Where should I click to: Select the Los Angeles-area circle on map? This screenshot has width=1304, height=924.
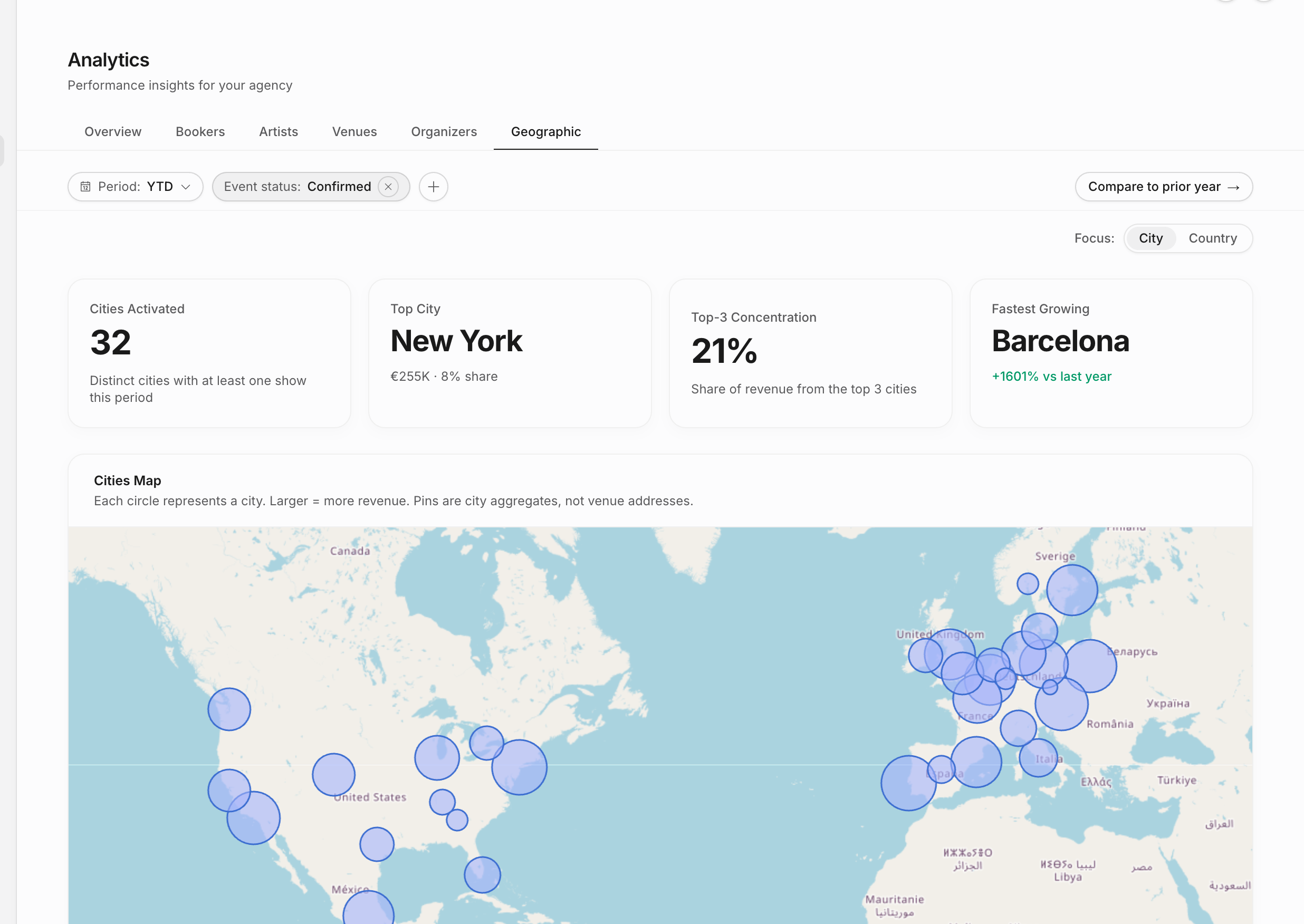click(253, 817)
